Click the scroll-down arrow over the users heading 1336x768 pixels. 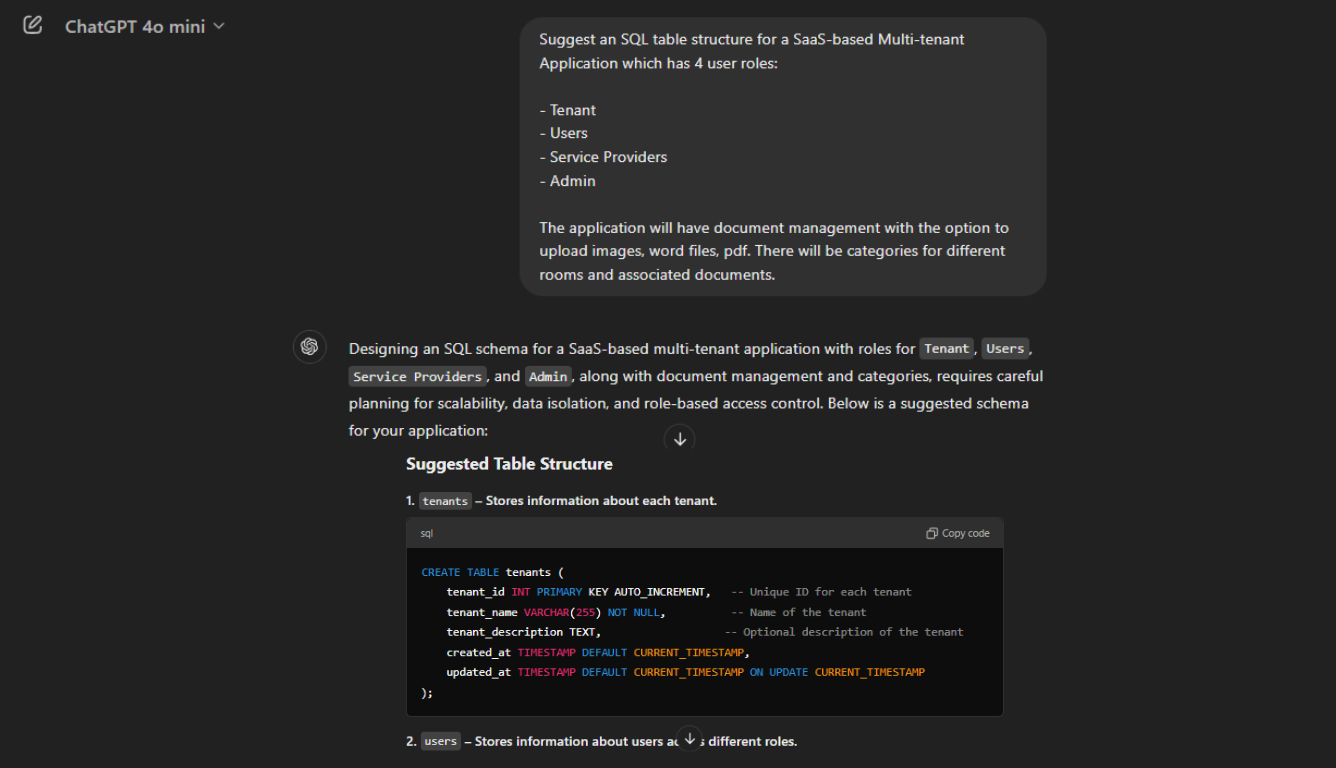[689, 739]
